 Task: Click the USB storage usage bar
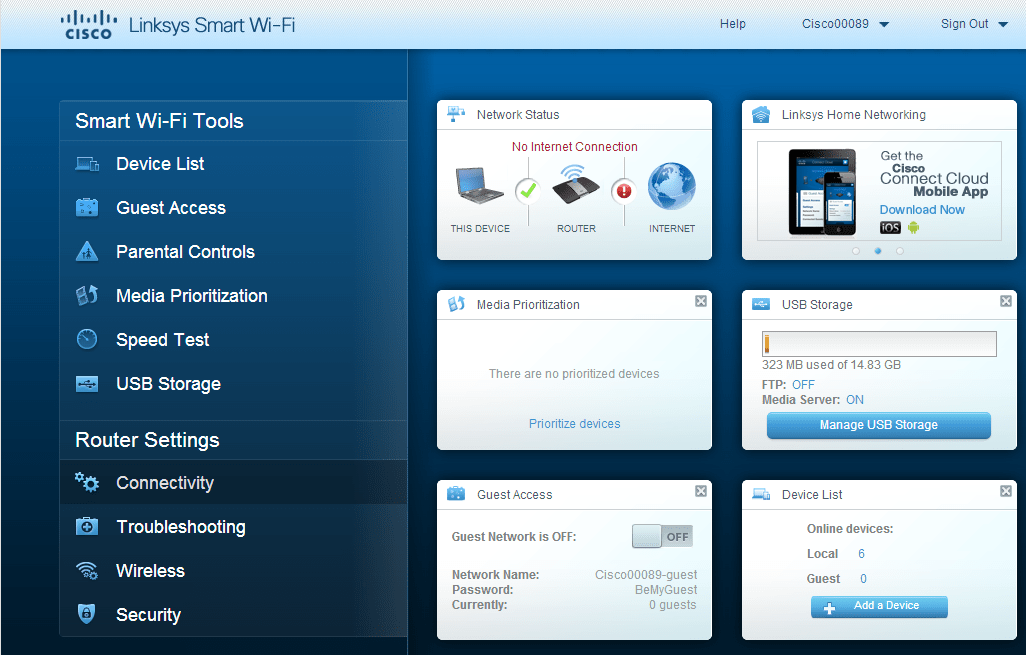click(x=878, y=343)
